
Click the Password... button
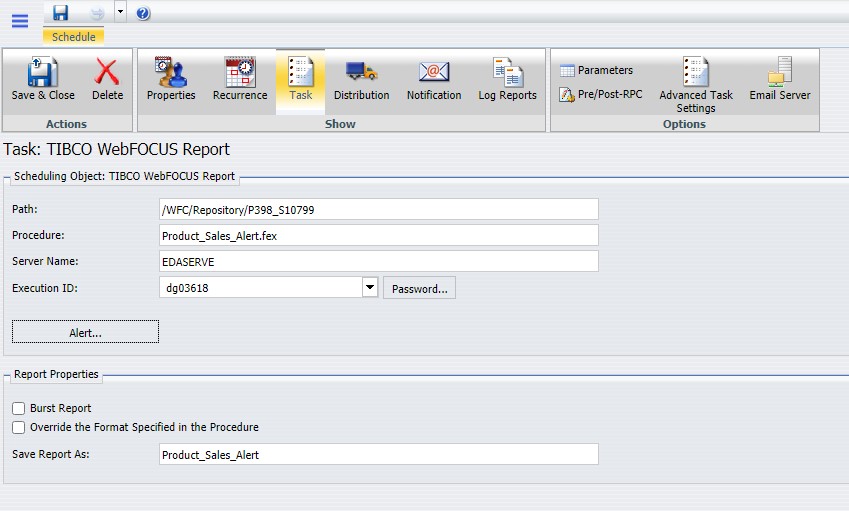pyautogui.click(x=420, y=288)
